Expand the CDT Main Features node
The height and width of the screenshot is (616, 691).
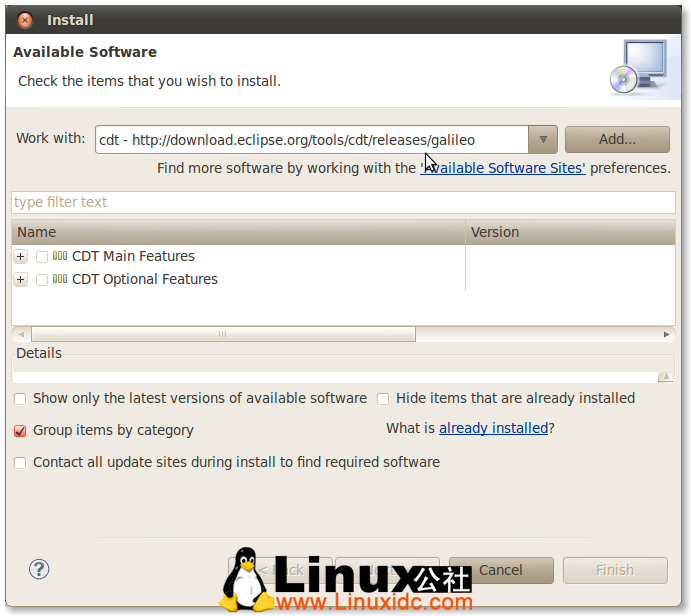(21, 256)
